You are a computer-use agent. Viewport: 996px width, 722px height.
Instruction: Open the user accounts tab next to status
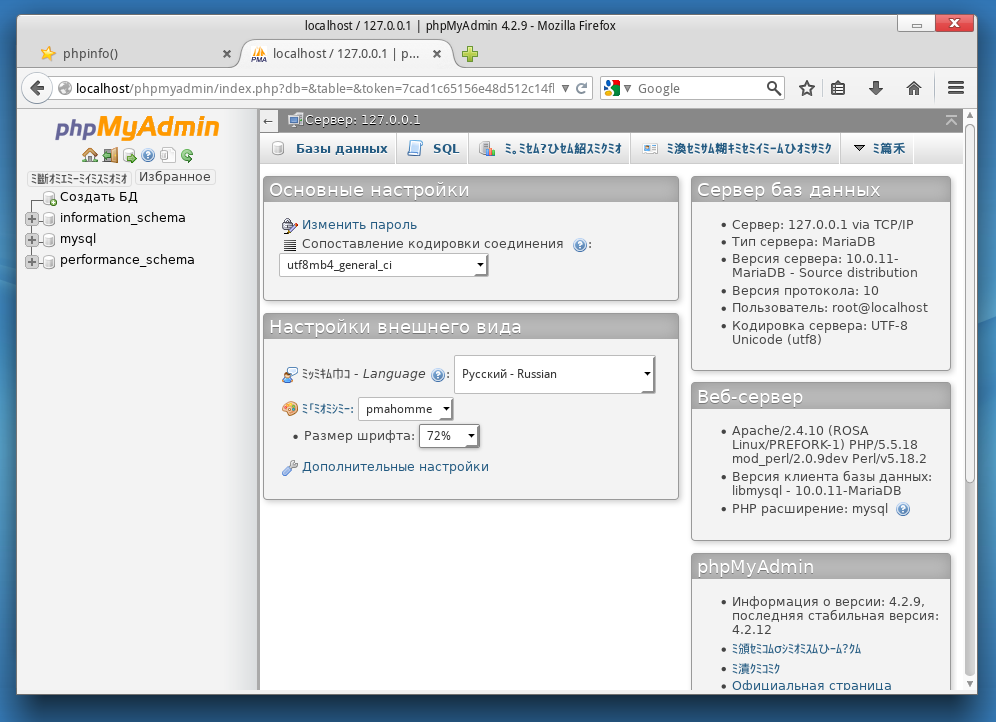(736, 149)
